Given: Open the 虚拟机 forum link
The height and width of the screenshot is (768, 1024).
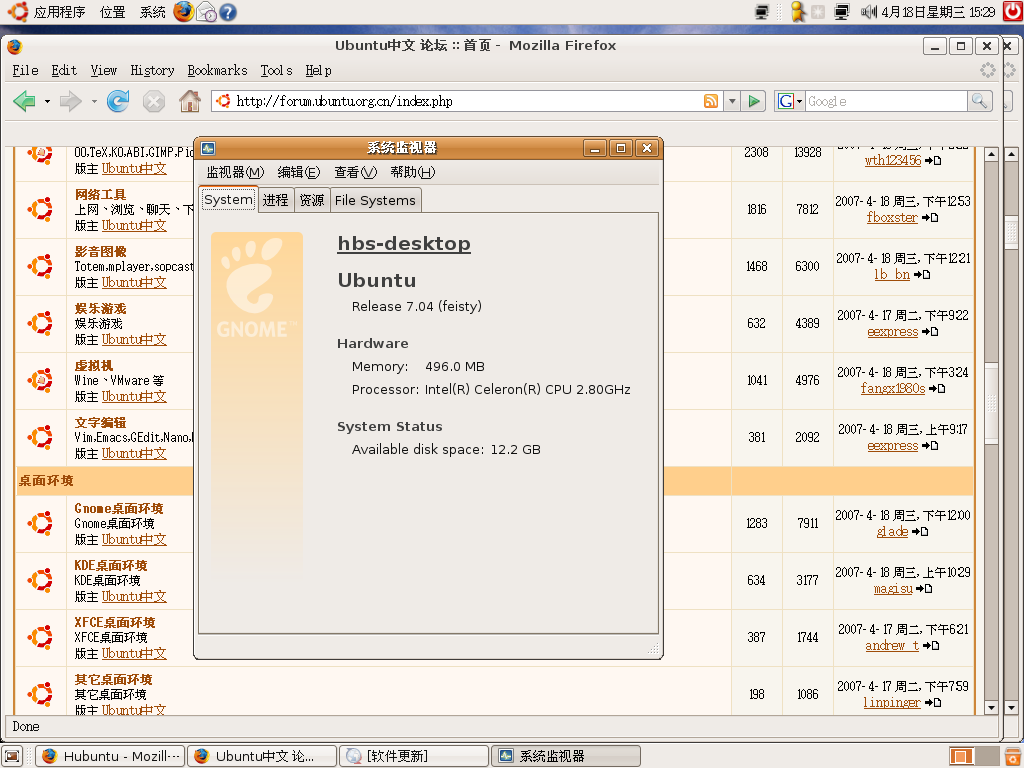Looking at the screenshot, I should click(x=93, y=365).
